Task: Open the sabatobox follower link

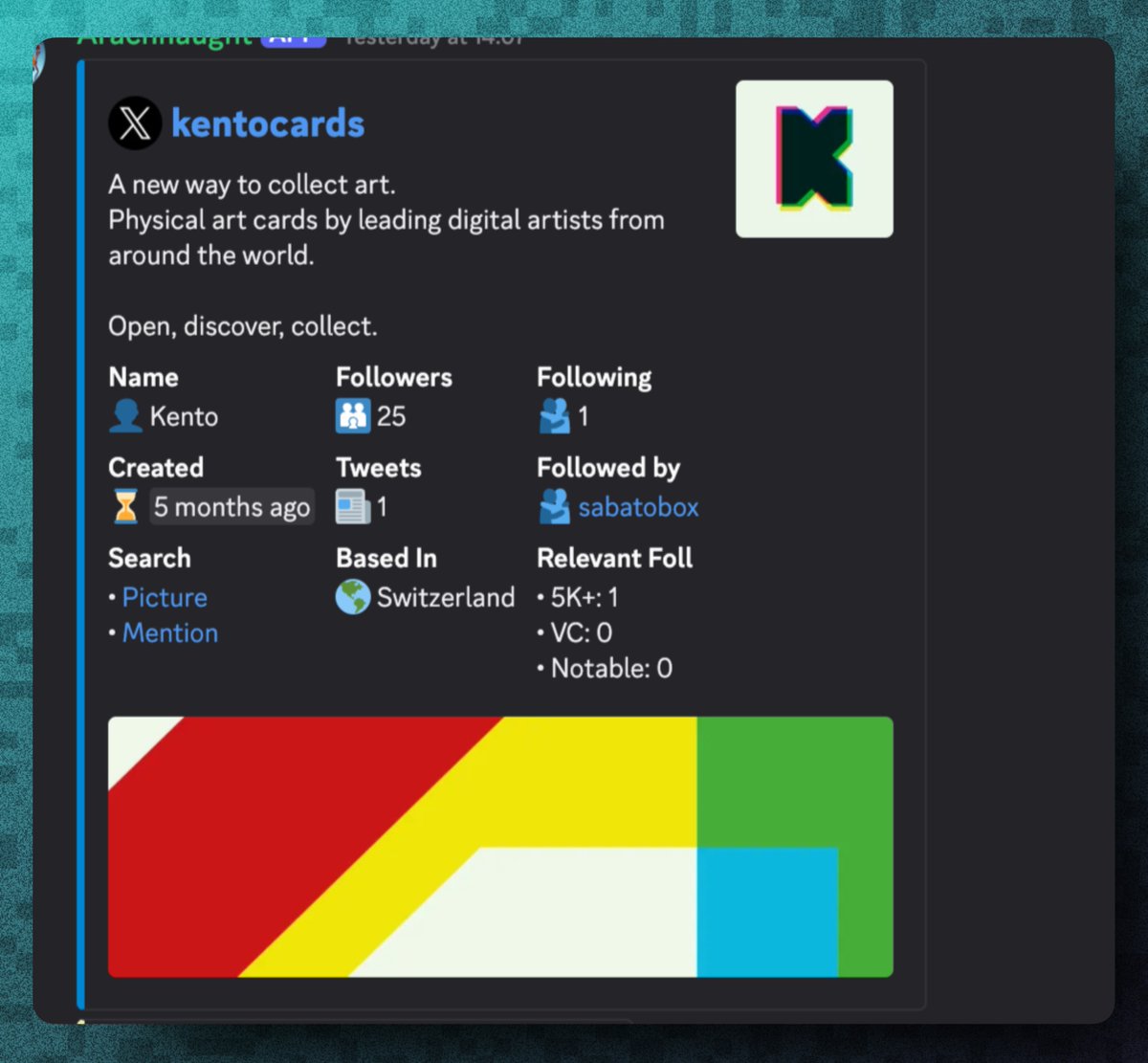Action: 638,507
